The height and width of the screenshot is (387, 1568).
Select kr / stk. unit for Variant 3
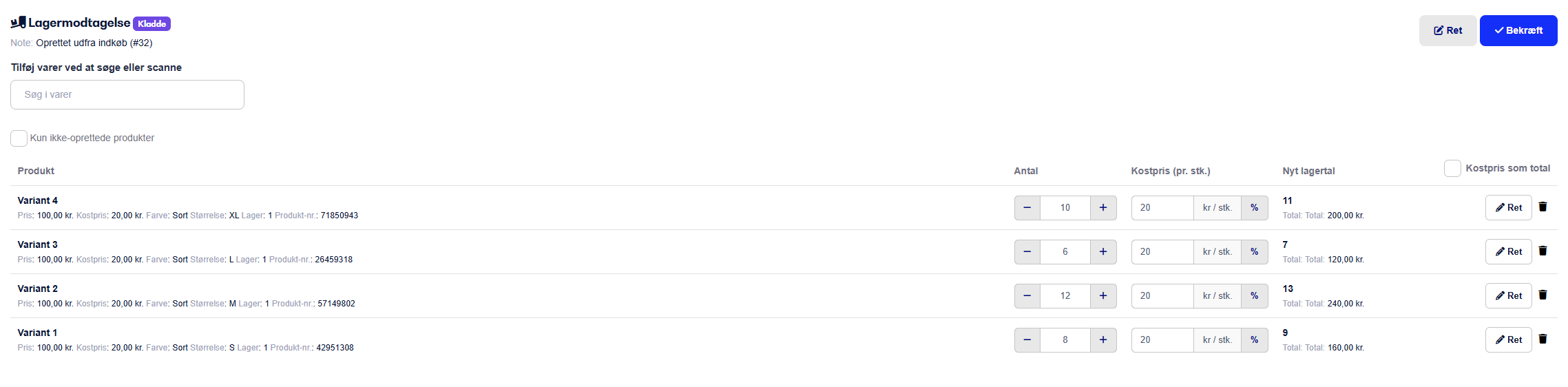(1217, 251)
